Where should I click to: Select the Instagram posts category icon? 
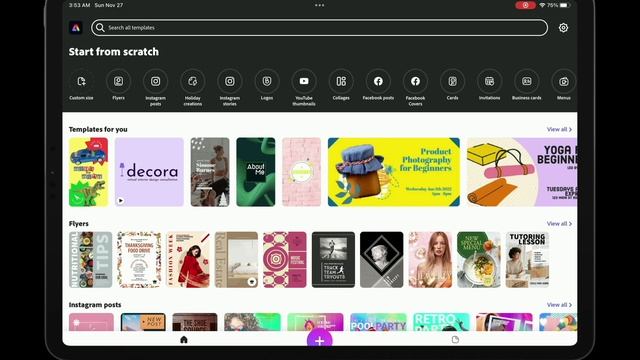[x=156, y=81]
